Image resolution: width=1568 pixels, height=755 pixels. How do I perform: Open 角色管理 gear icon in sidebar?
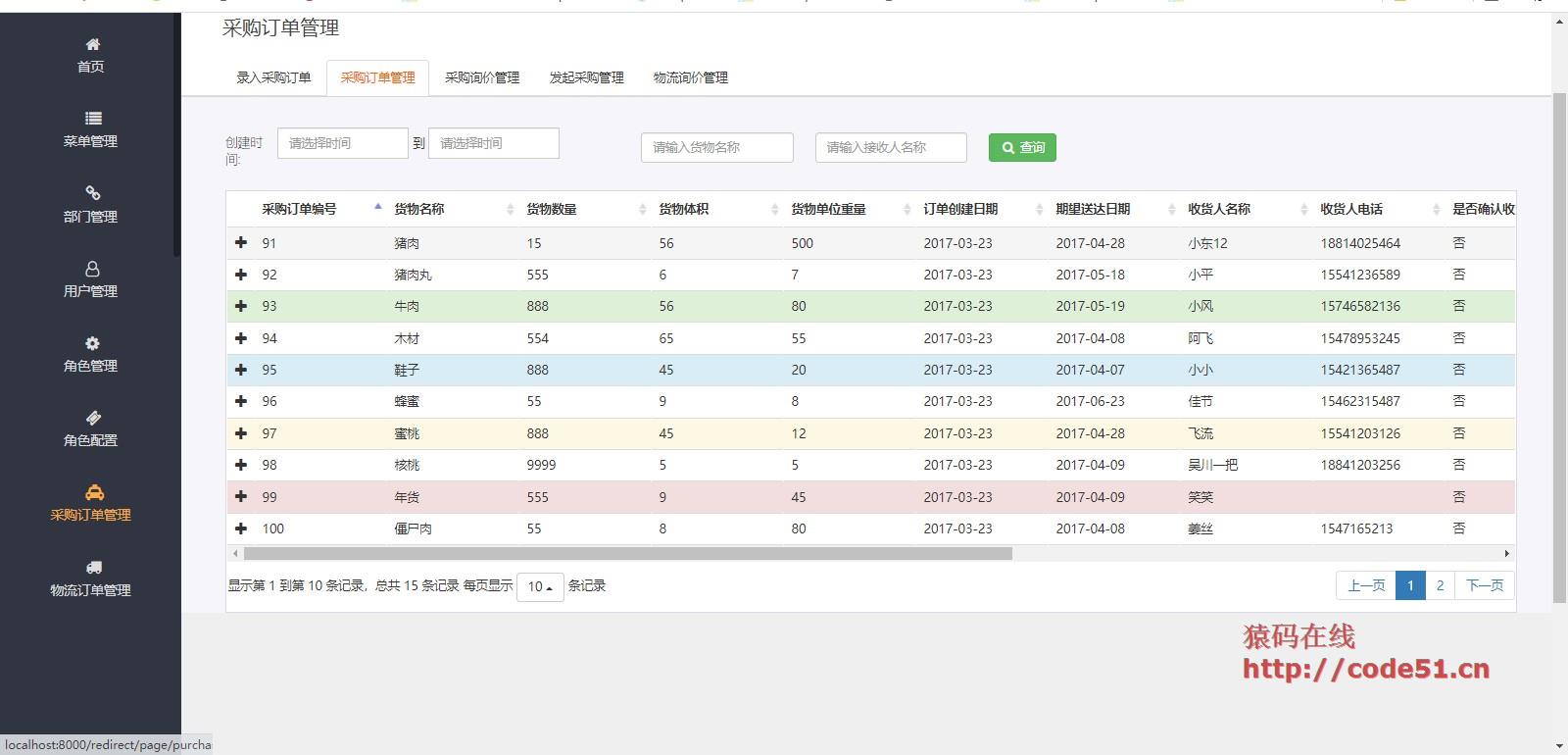click(92, 343)
